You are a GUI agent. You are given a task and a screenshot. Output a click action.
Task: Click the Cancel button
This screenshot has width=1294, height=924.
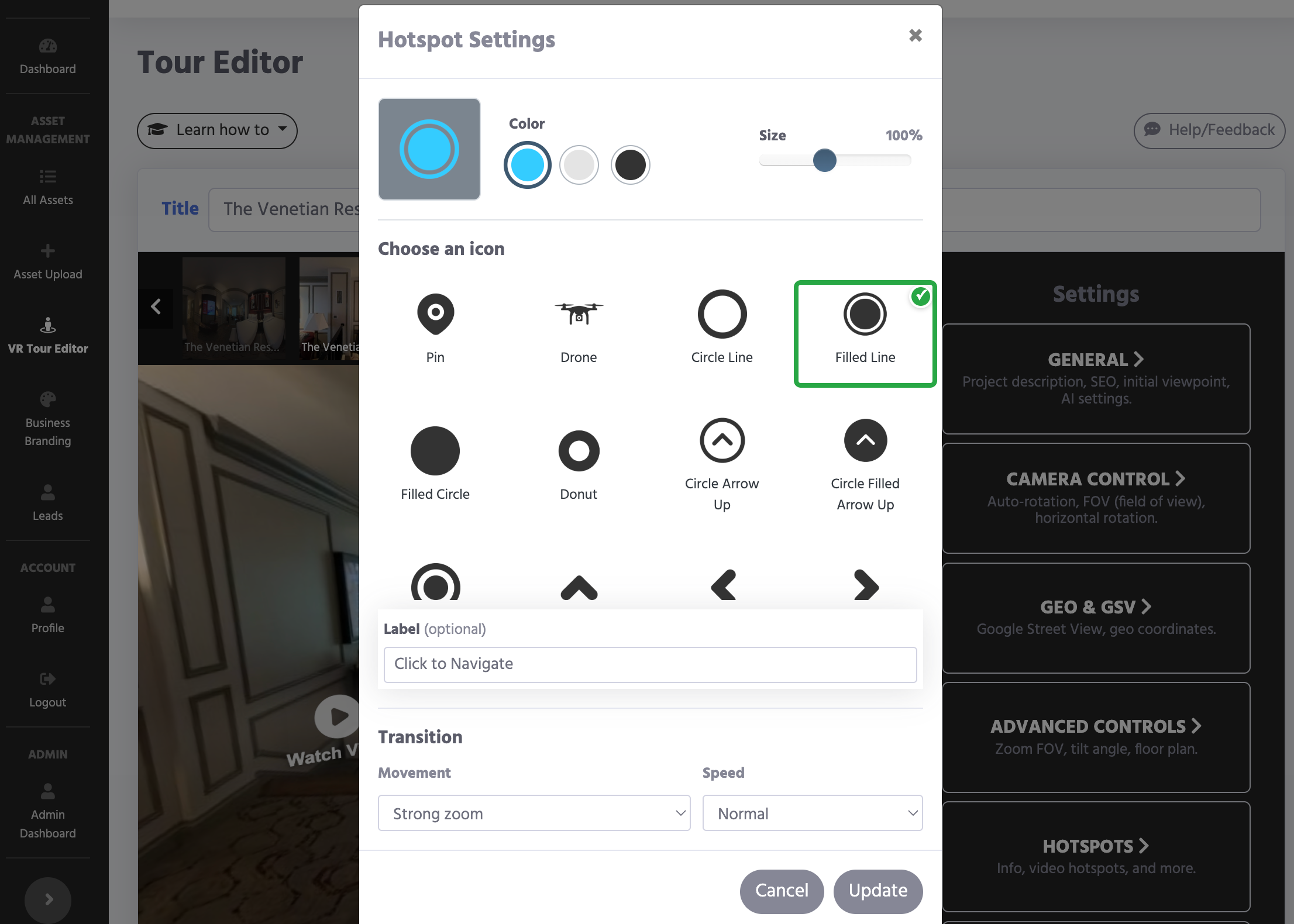tap(782, 891)
